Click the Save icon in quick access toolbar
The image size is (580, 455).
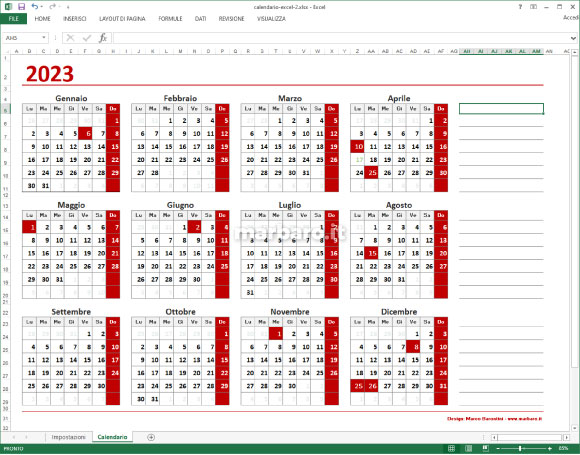21,6
